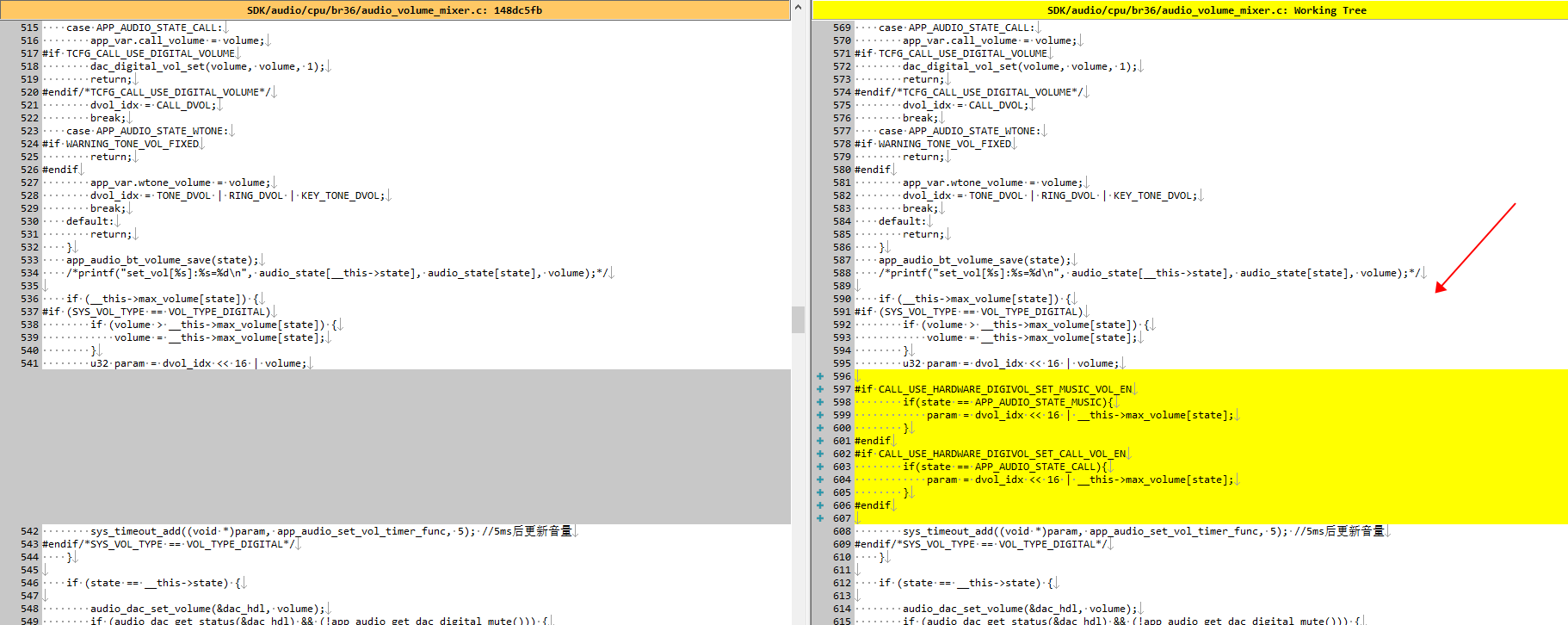Click line 528 dvol_idx TONE_DVOL in left pane
This screenshot has height=625, width=1568.
tap(238, 195)
